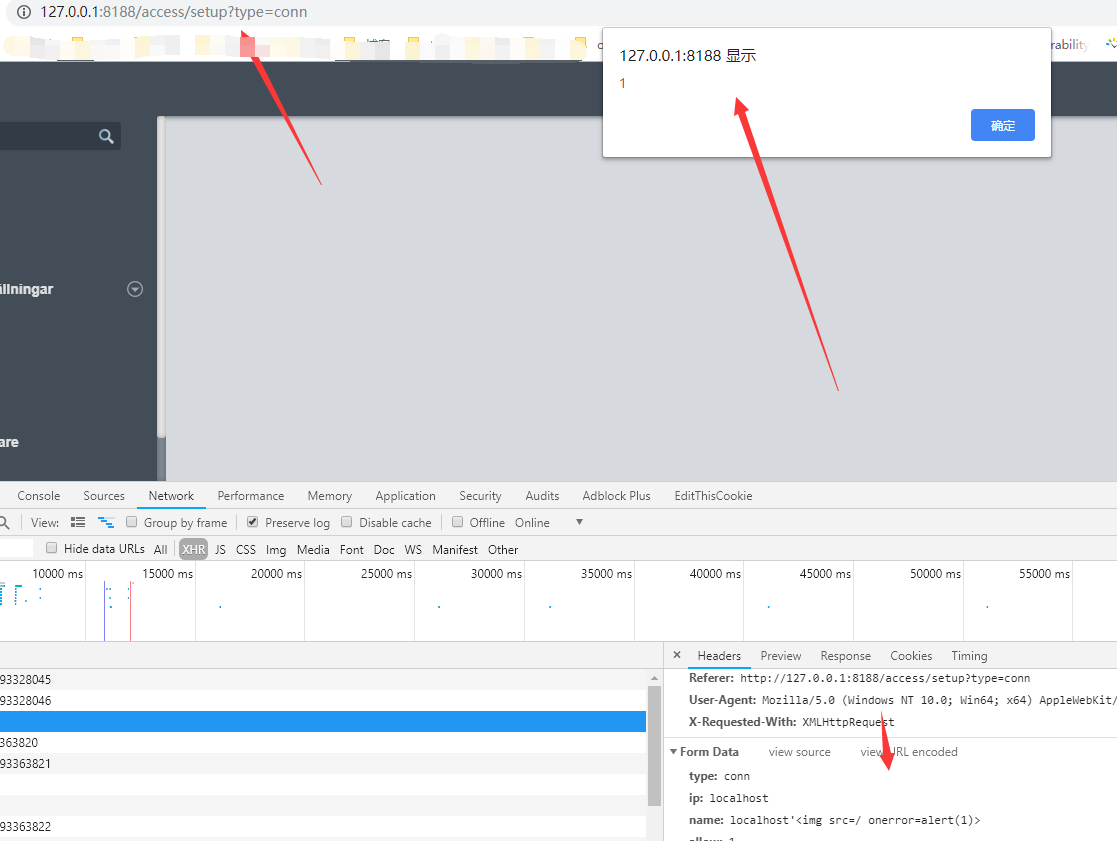This screenshot has width=1117, height=841.
Task: Uncheck the Preserve log checkbox
Action: tap(253, 522)
